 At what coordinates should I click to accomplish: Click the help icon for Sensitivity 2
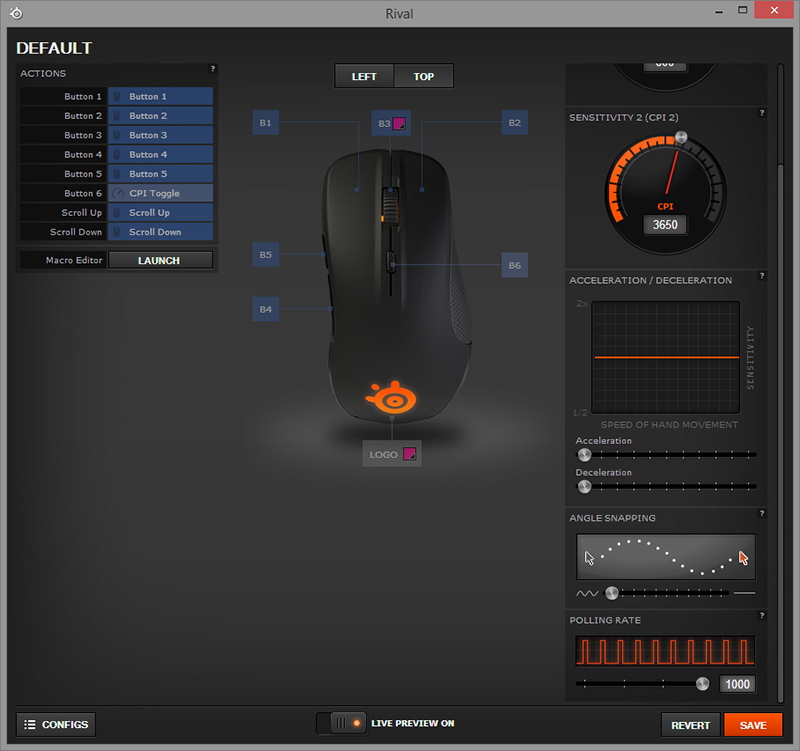762,113
